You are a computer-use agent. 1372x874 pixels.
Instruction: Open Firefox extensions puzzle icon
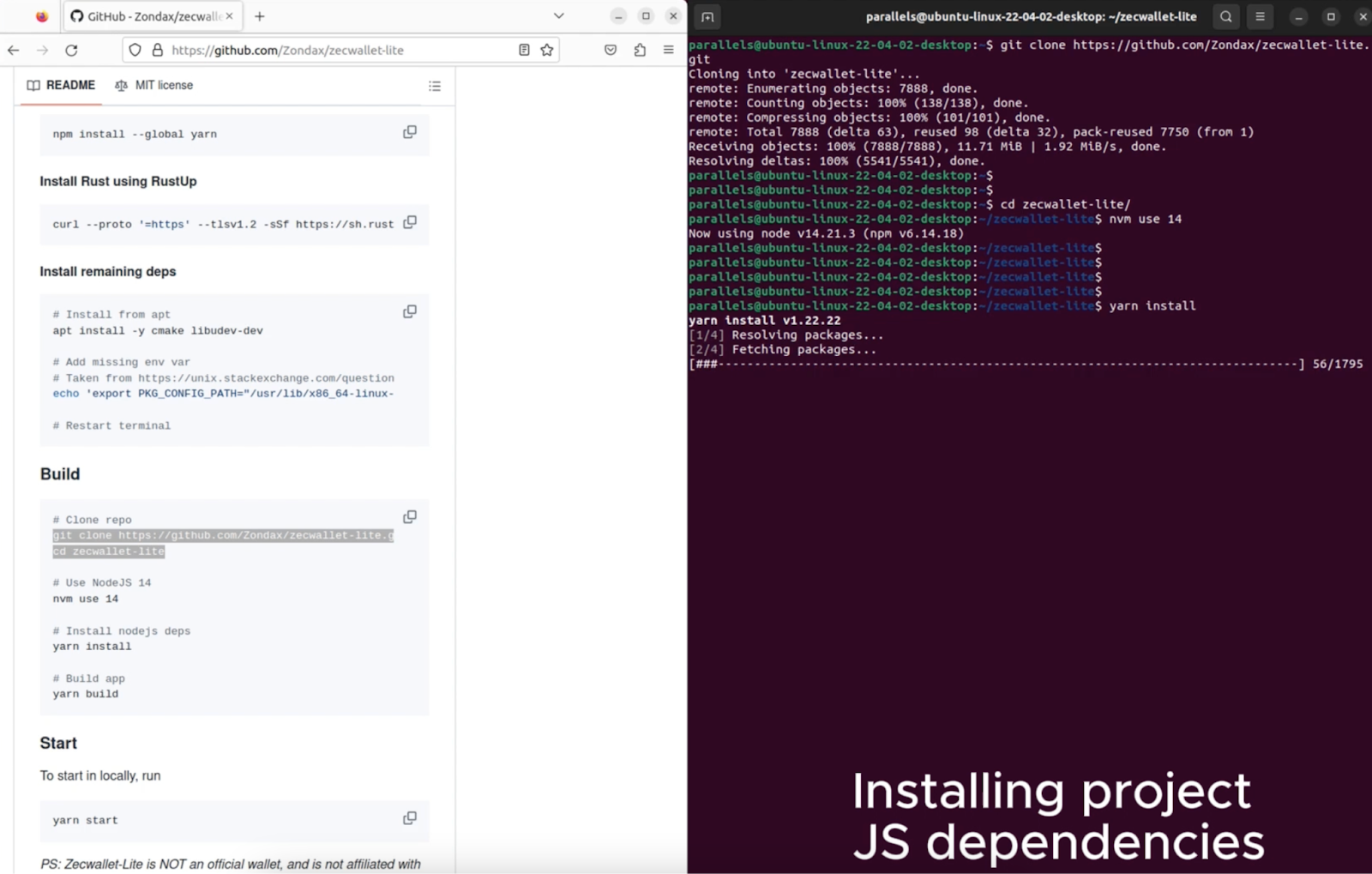[640, 50]
